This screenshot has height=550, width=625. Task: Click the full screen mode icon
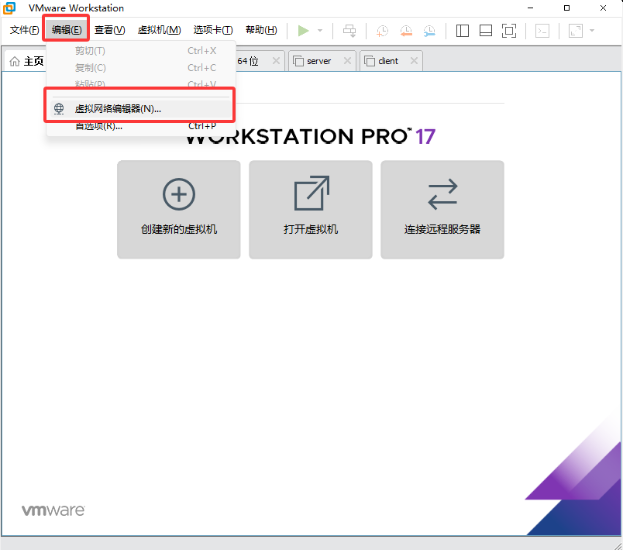click(509, 31)
